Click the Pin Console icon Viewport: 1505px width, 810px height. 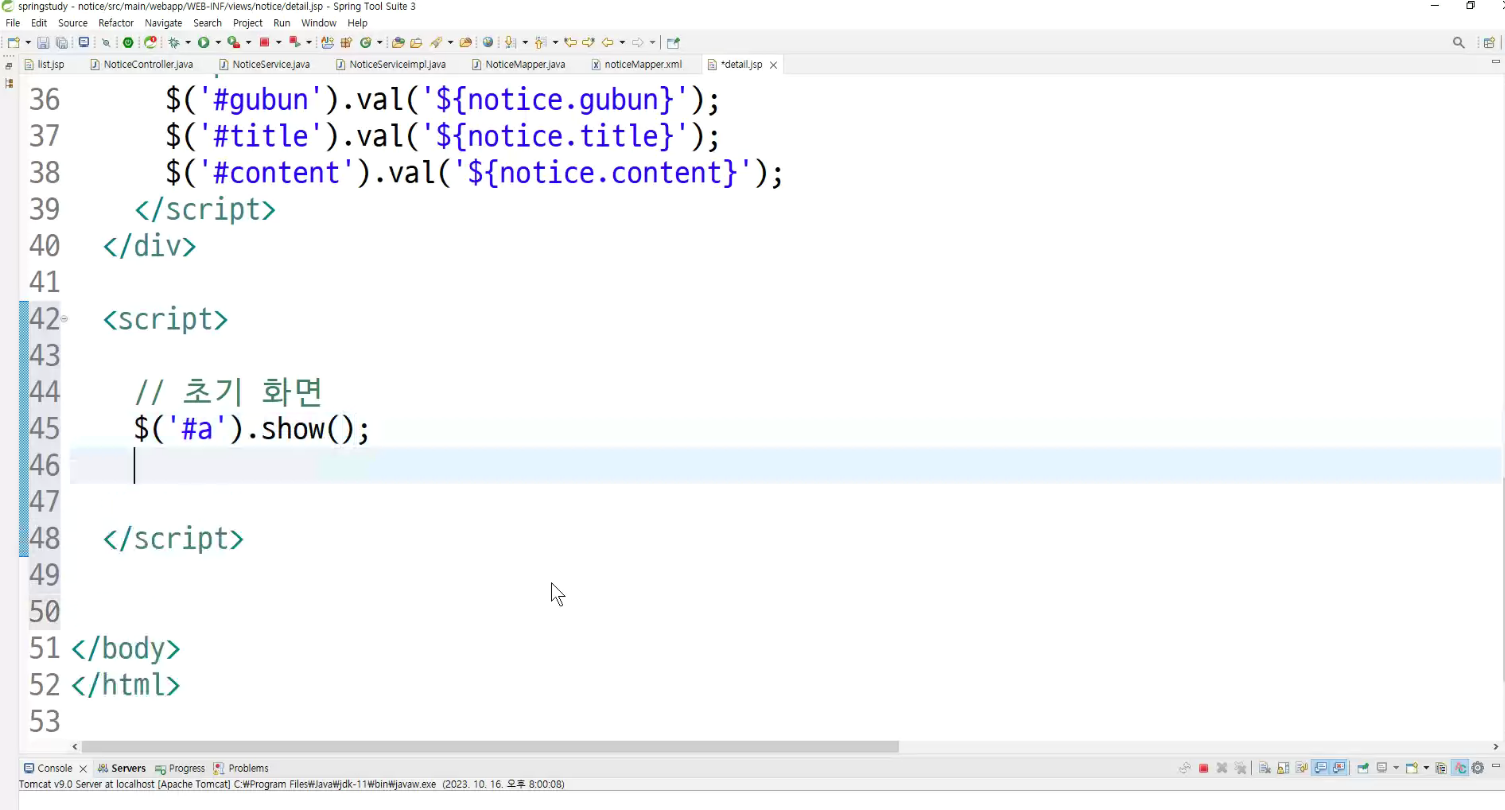(1362, 768)
